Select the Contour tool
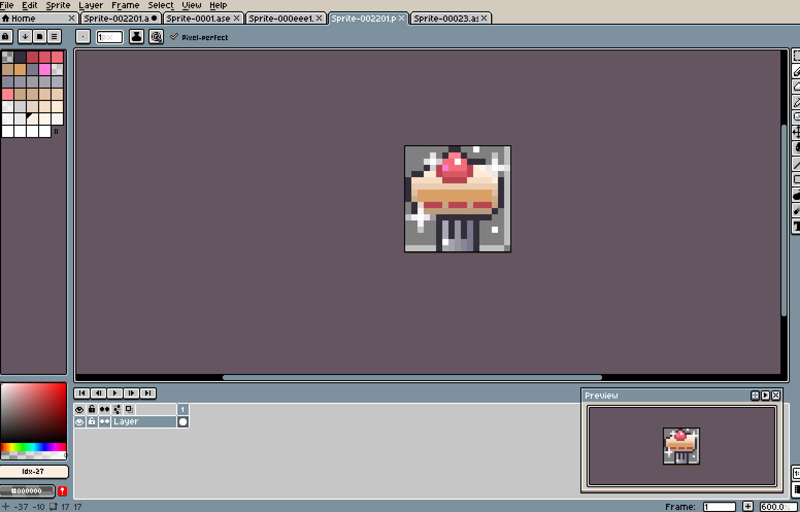 pos(796,195)
